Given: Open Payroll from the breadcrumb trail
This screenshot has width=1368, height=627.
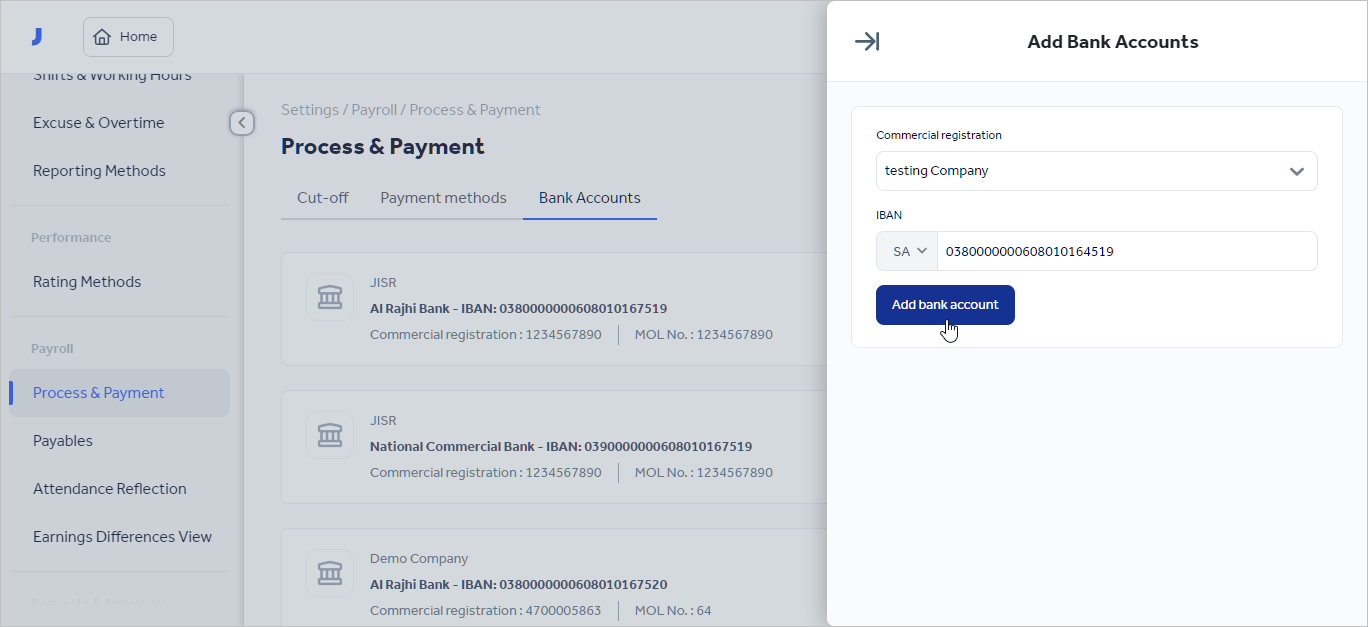Looking at the screenshot, I should coord(374,109).
